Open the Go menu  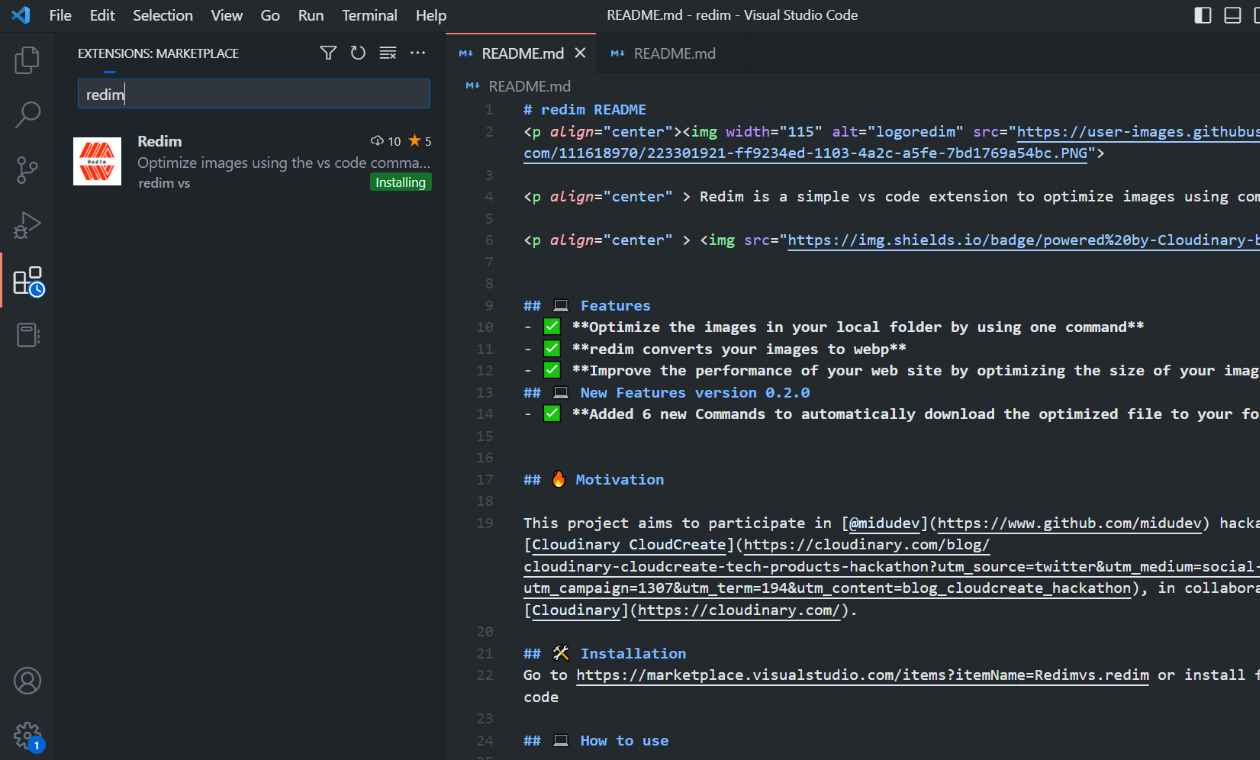point(270,15)
